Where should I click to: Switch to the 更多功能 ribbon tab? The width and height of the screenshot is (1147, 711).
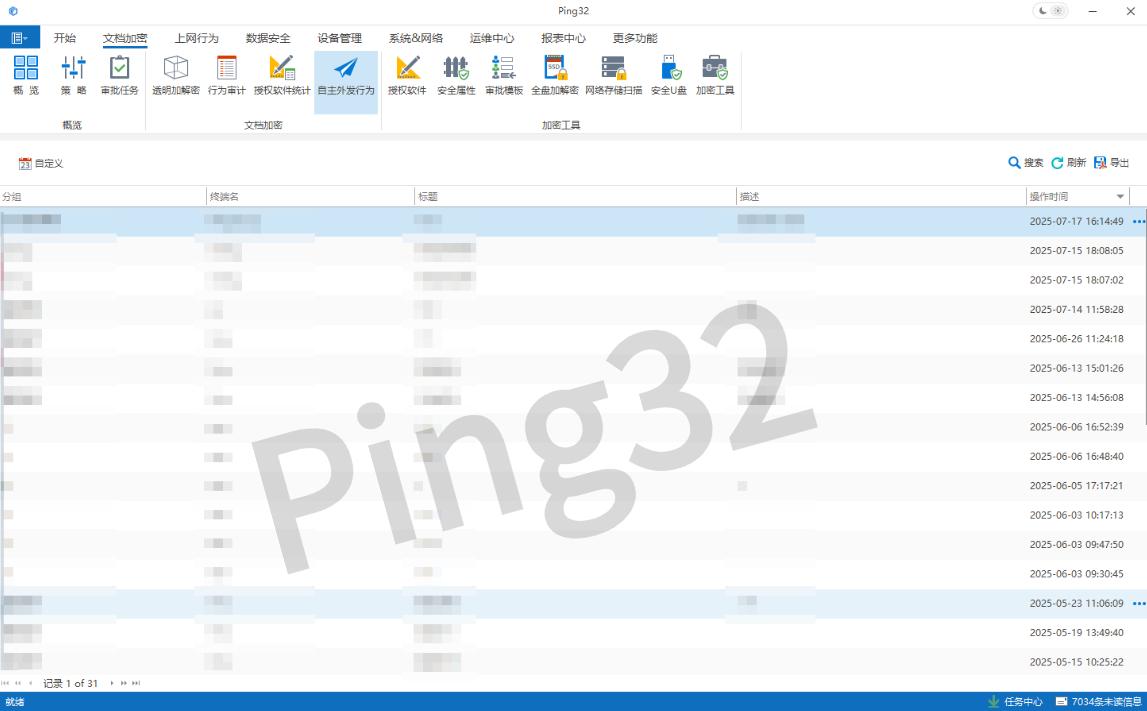pyautogui.click(x=635, y=38)
